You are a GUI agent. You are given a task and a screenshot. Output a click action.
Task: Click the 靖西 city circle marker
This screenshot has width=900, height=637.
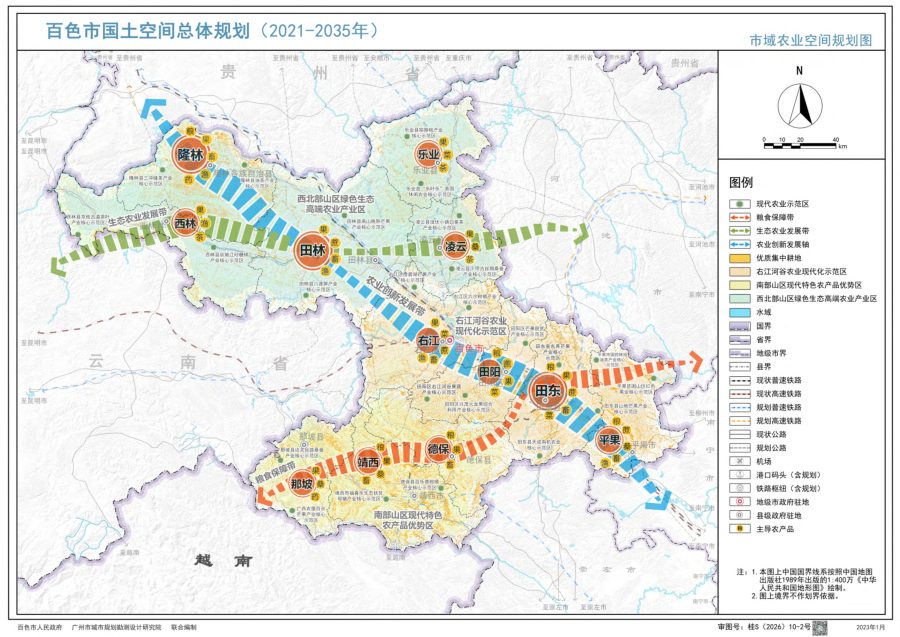click(x=368, y=462)
